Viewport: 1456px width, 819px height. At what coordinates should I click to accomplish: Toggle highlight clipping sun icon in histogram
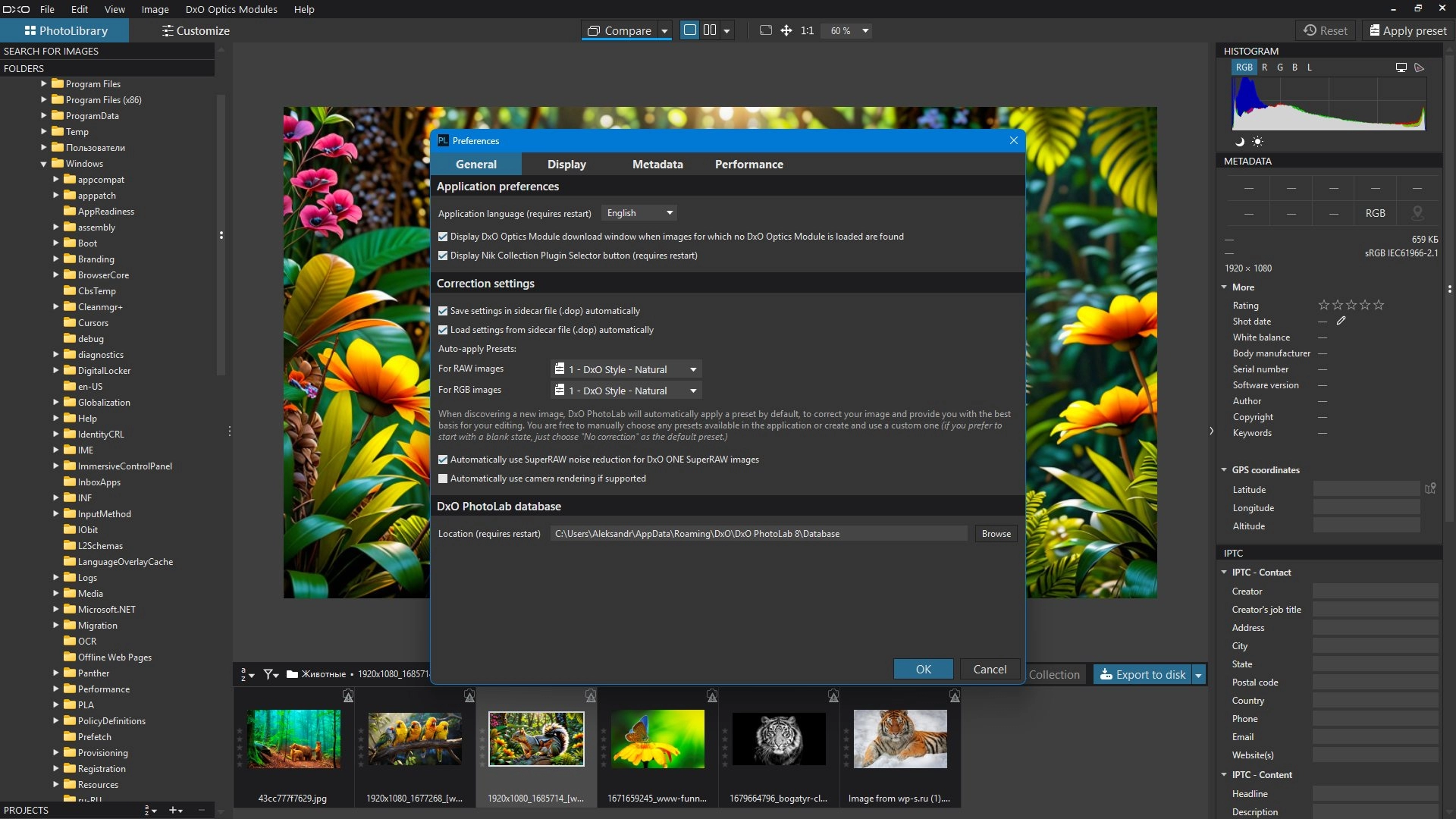pos(1258,142)
